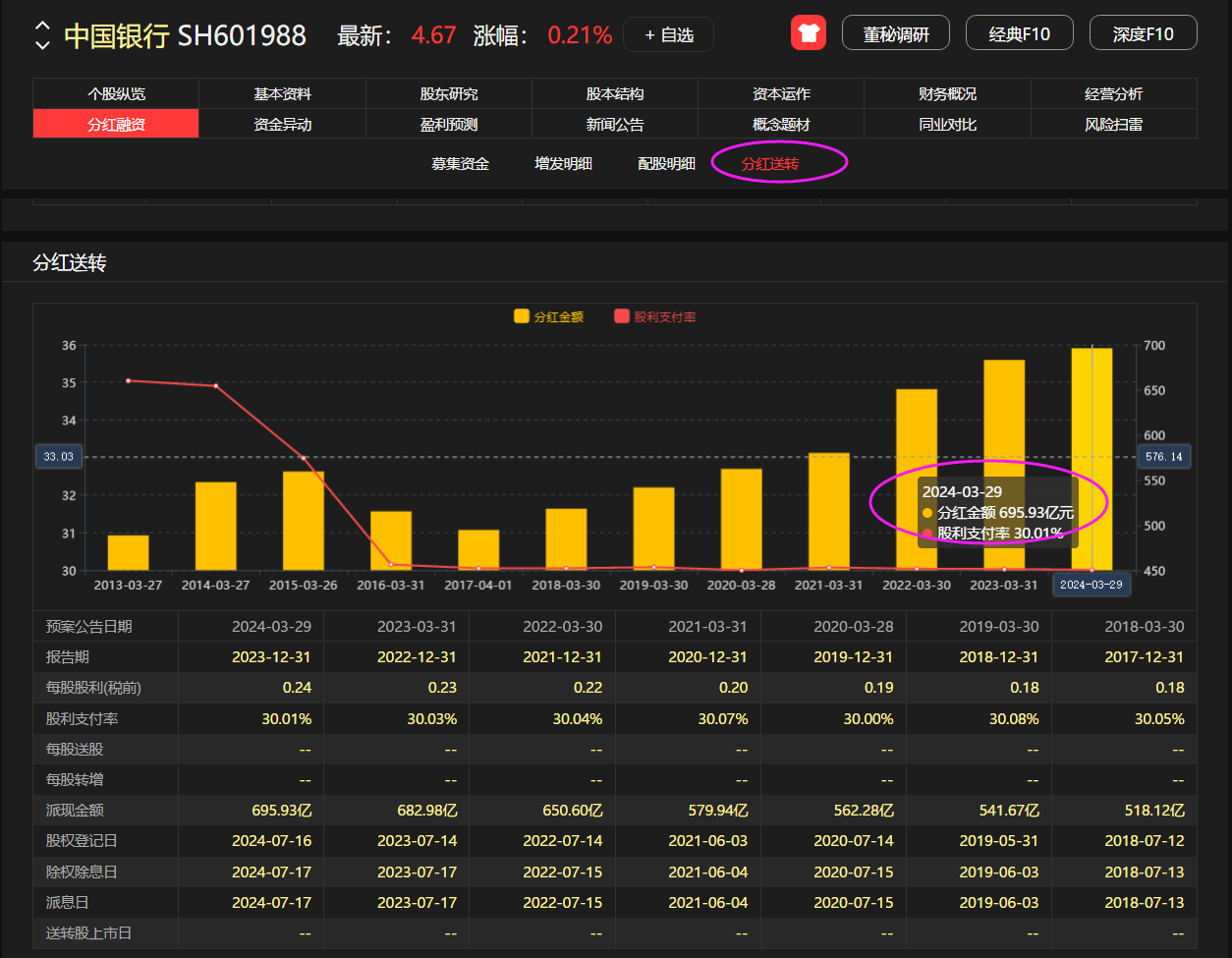This screenshot has width=1232, height=958.
Task: View 新闻公告 tab
Action: [x=615, y=124]
